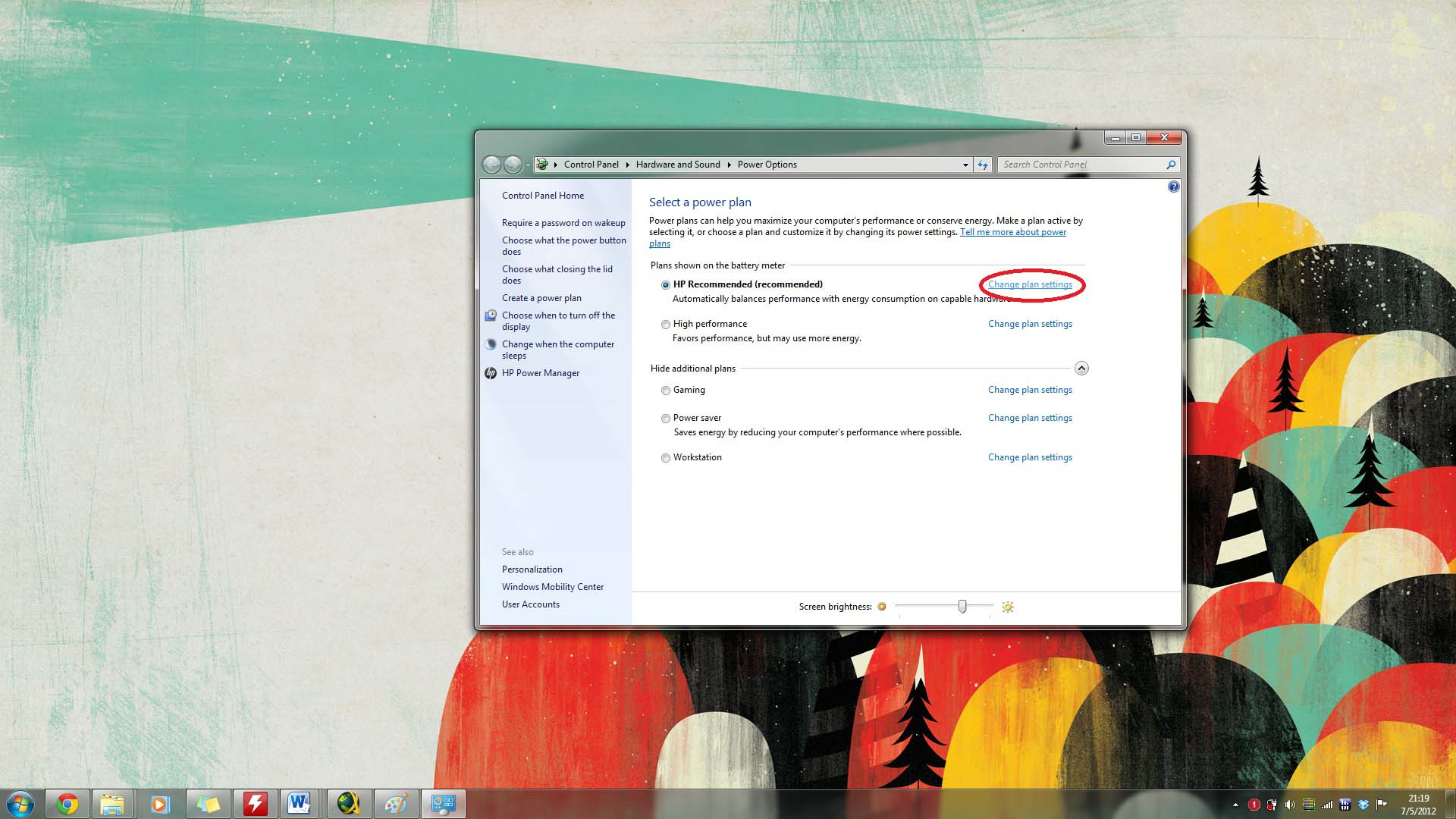Open Windows Media Player from taskbar
This screenshot has width=1456, height=819.
tap(159, 804)
